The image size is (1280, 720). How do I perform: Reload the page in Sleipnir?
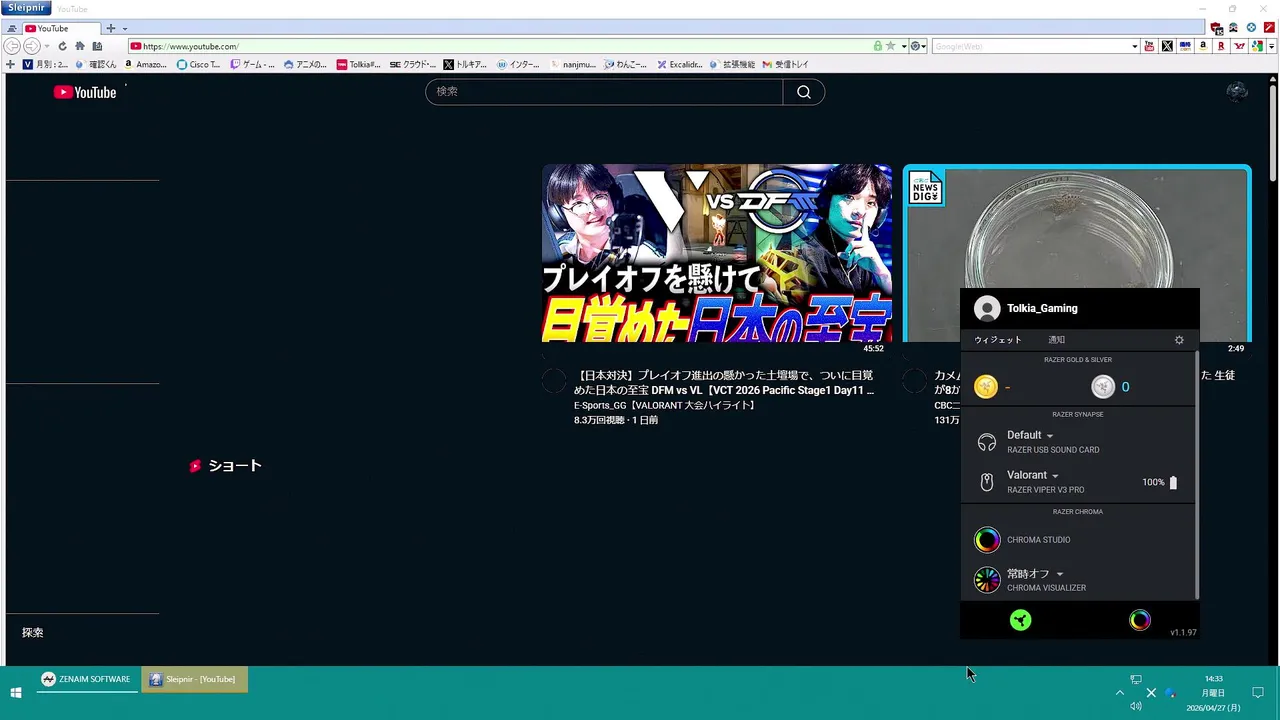pos(62,46)
